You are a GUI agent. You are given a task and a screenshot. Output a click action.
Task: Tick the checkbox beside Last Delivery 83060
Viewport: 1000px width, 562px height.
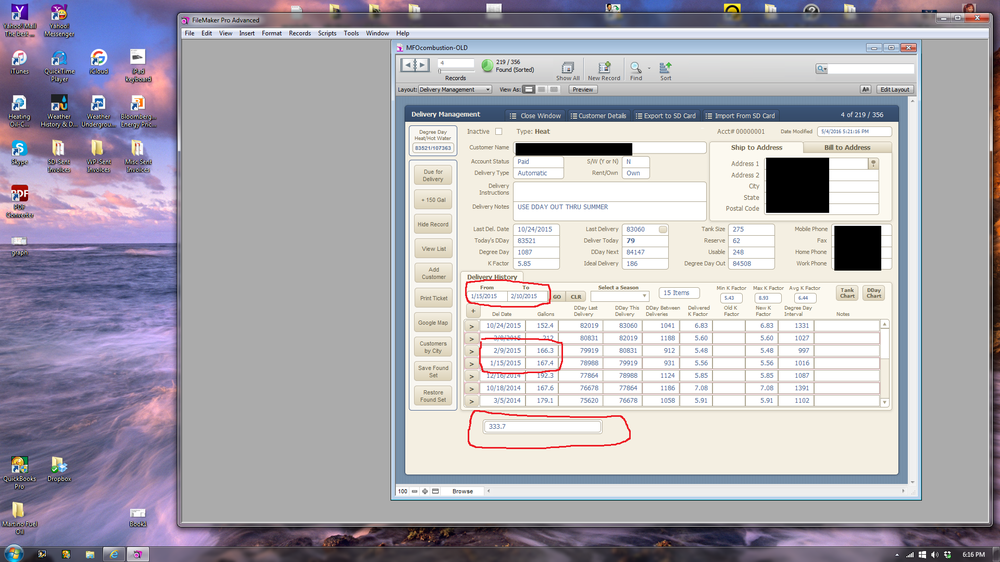tap(662, 229)
